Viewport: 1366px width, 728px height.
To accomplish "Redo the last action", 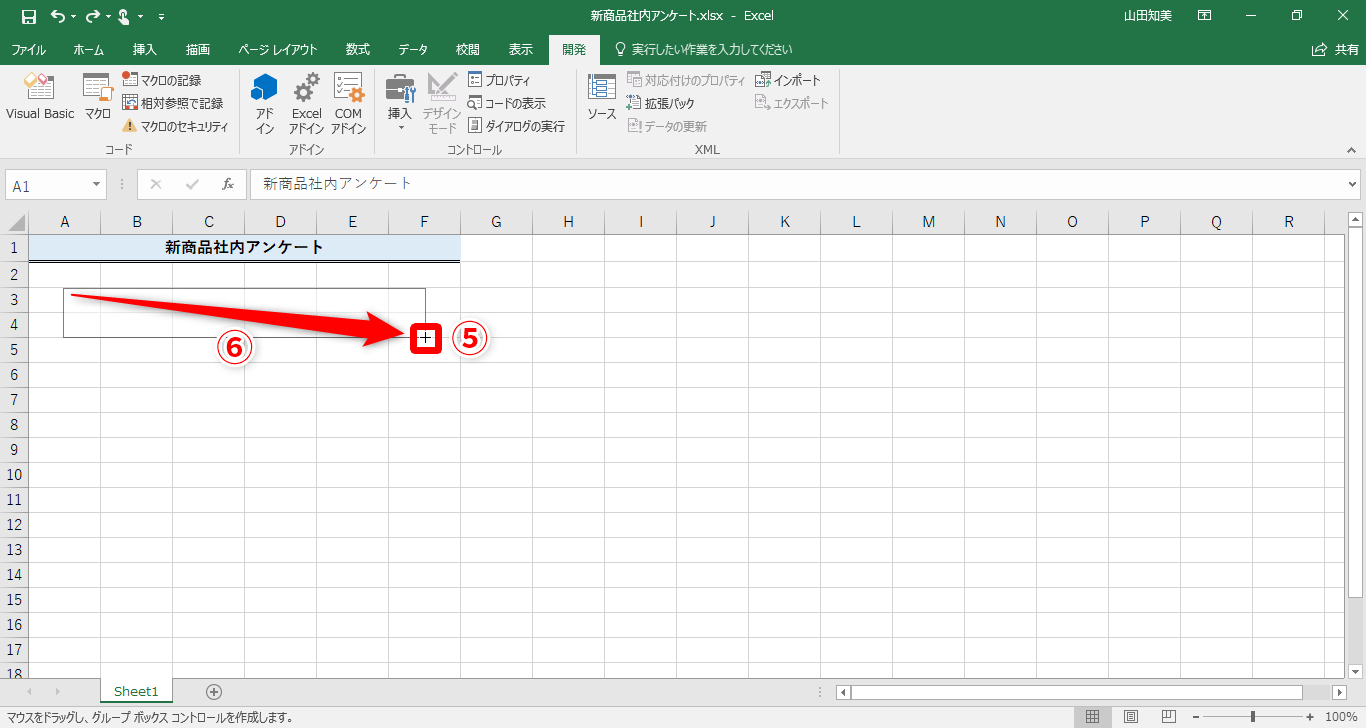I will 93,16.
